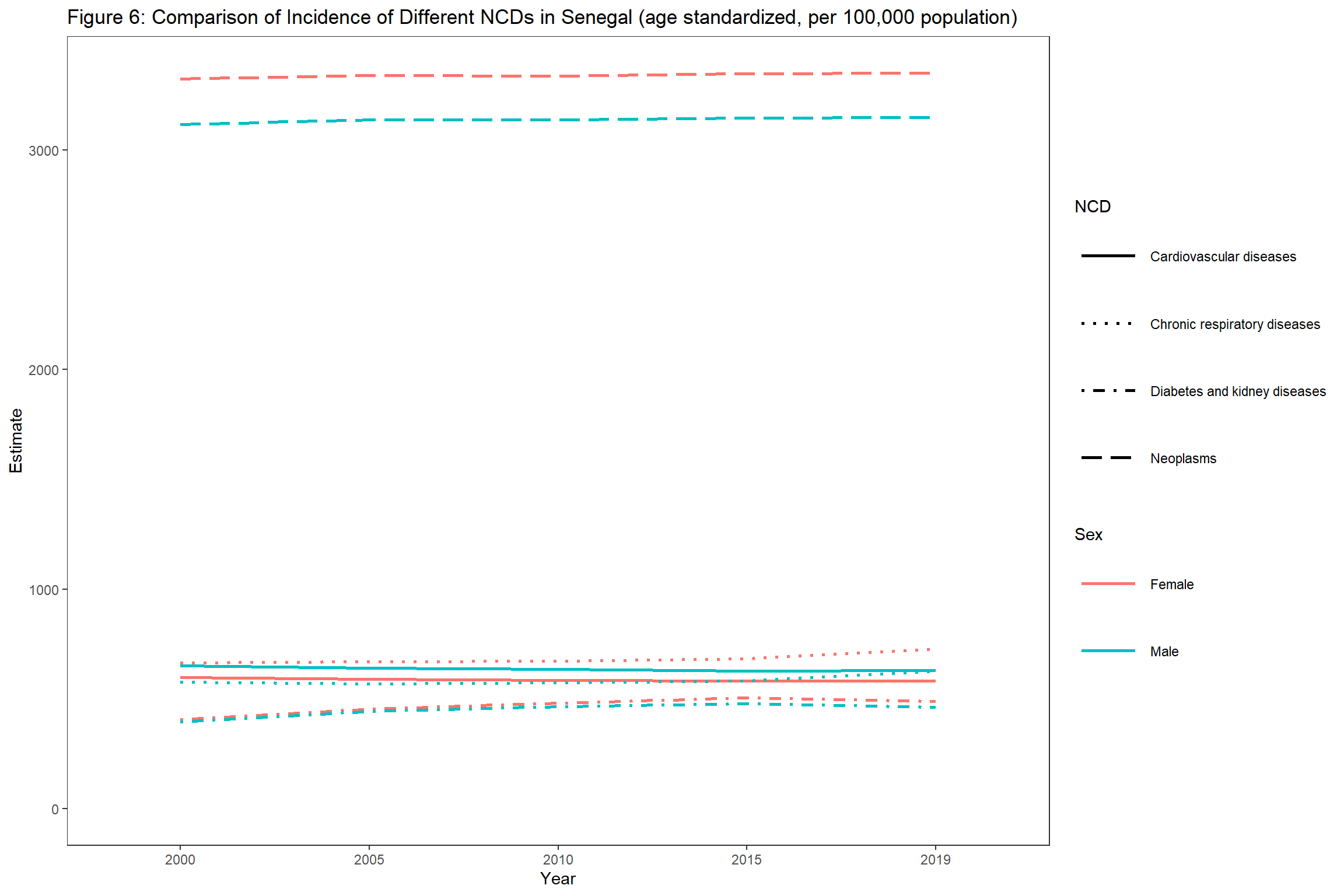This screenshot has width=1344, height=896.
Task: Click the Estimate y-axis label
Action: coord(16,440)
